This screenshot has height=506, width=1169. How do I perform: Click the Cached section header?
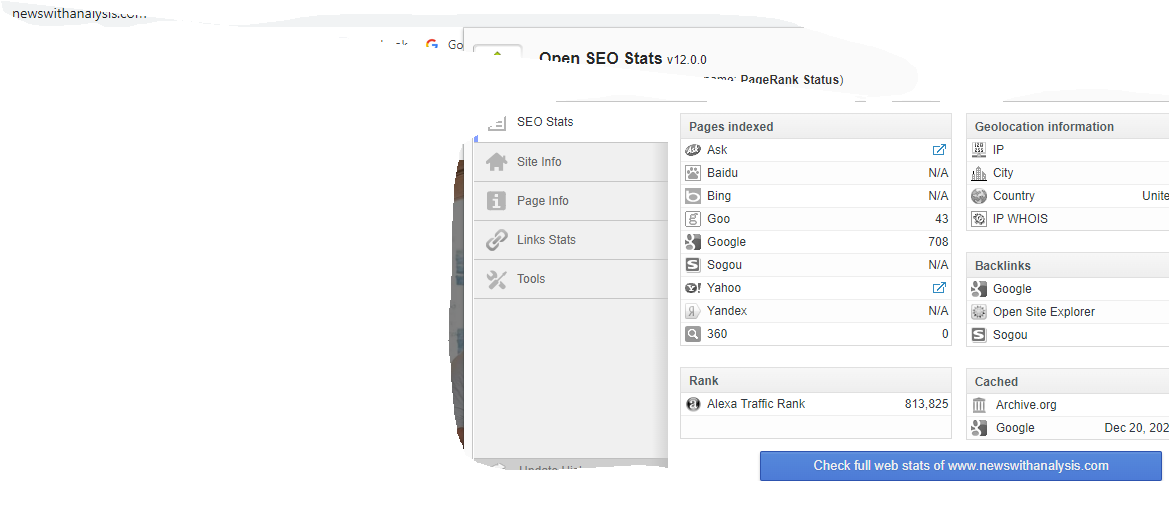tap(1068, 382)
